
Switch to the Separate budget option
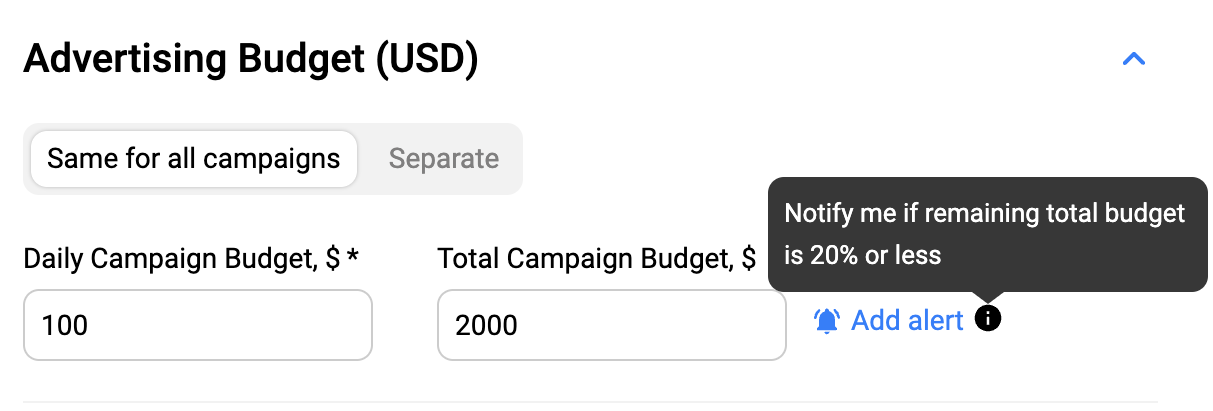(443, 159)
